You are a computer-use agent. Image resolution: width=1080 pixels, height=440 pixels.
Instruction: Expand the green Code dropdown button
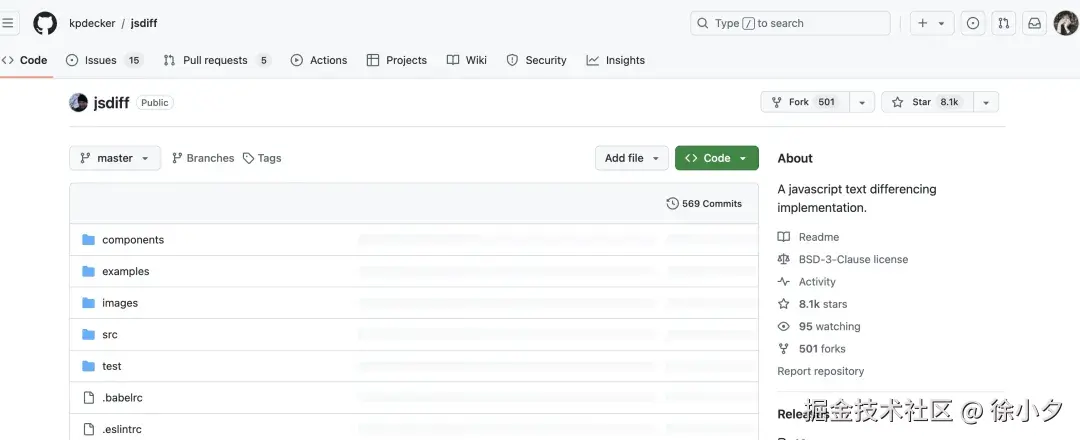pos(716,158)
